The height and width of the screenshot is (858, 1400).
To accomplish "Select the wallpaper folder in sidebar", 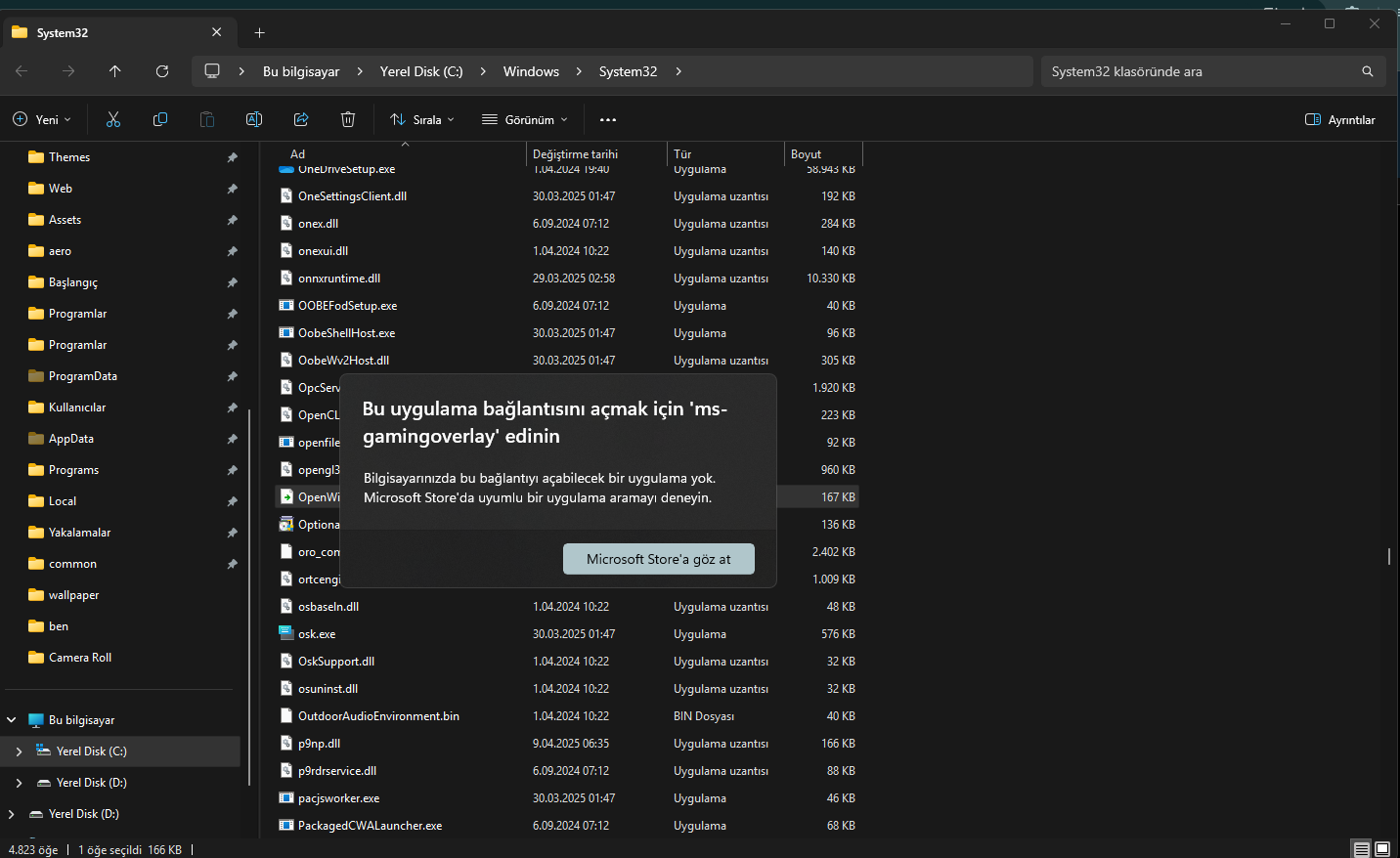I will click(73, 595).
